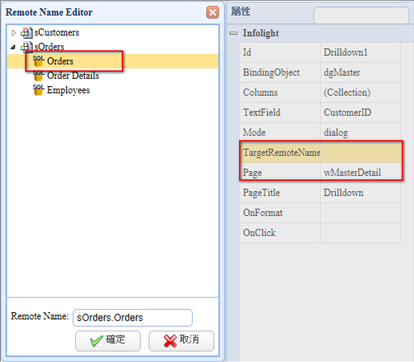Collapse the Infolight property group
Image resolution: width=414 pixels, height=362 pixels.
(x=234, y=33)
